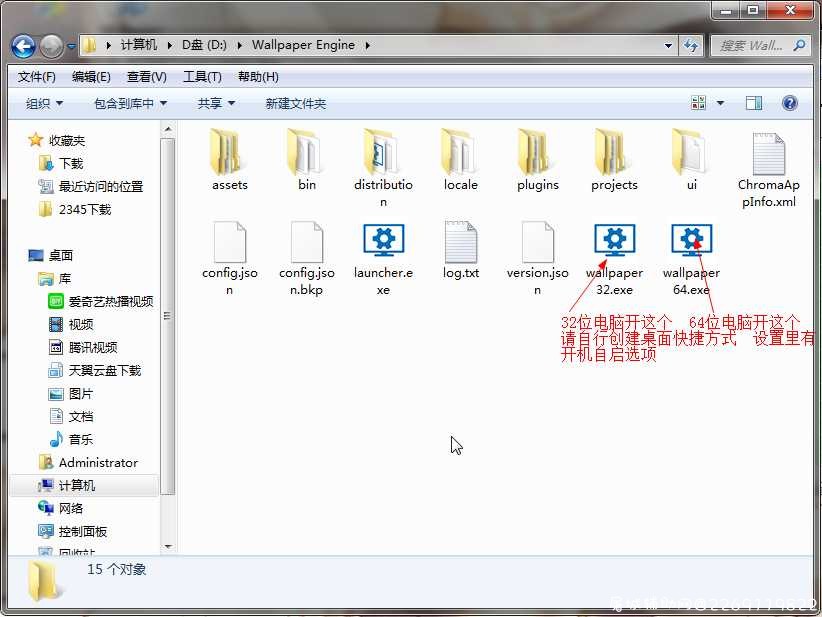Open the 文件(F) menu
Screen dimensions: 822x617
point(36,77)
